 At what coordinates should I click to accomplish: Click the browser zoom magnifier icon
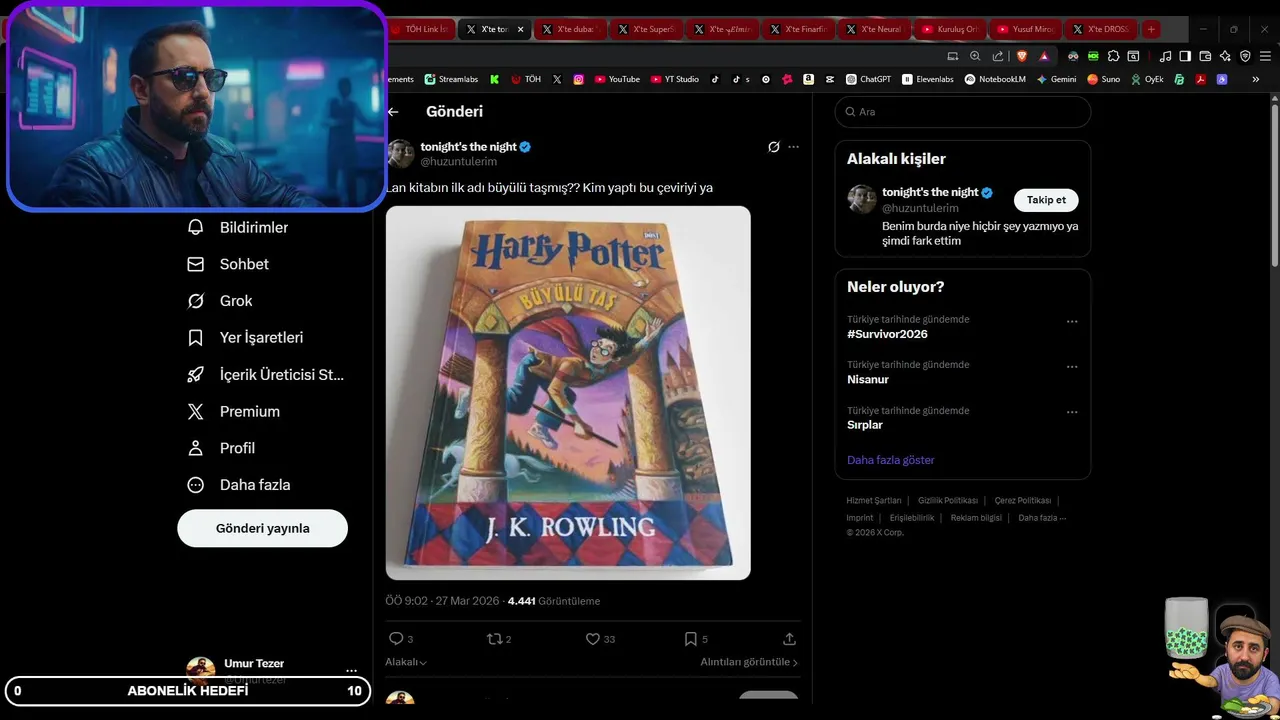pos(975,56)
